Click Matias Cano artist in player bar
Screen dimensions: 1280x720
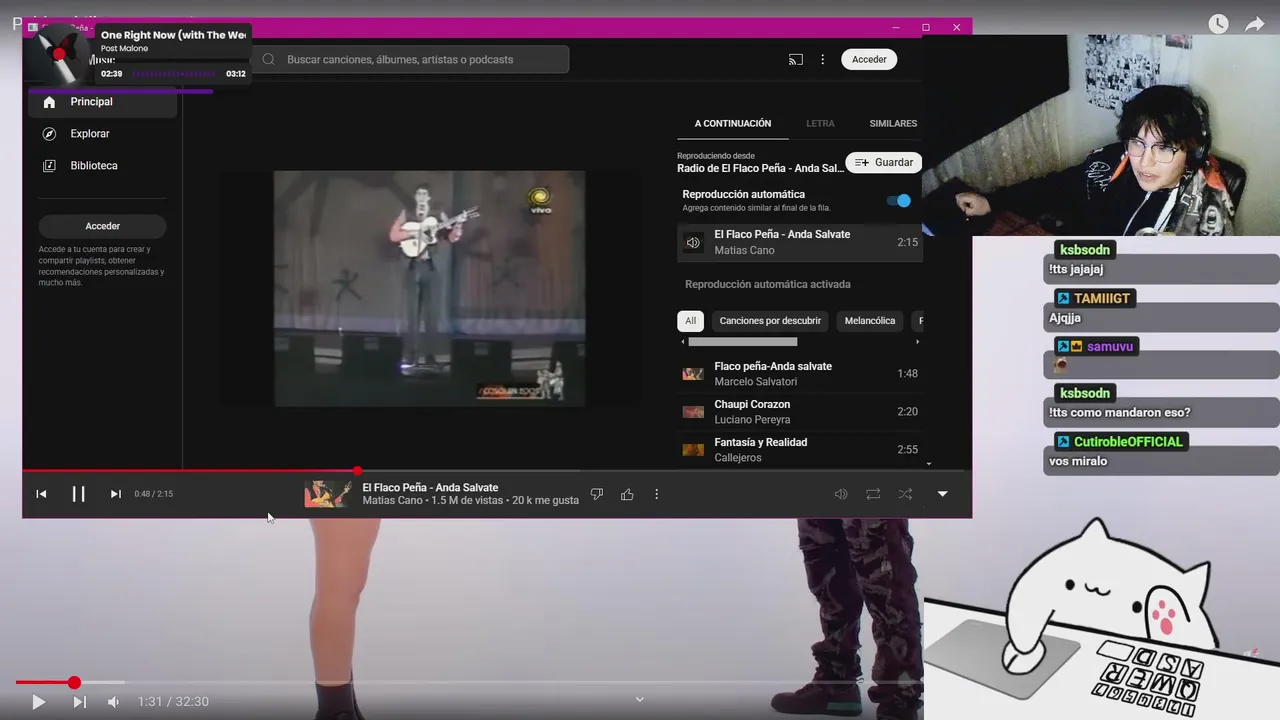click(392, 500)
